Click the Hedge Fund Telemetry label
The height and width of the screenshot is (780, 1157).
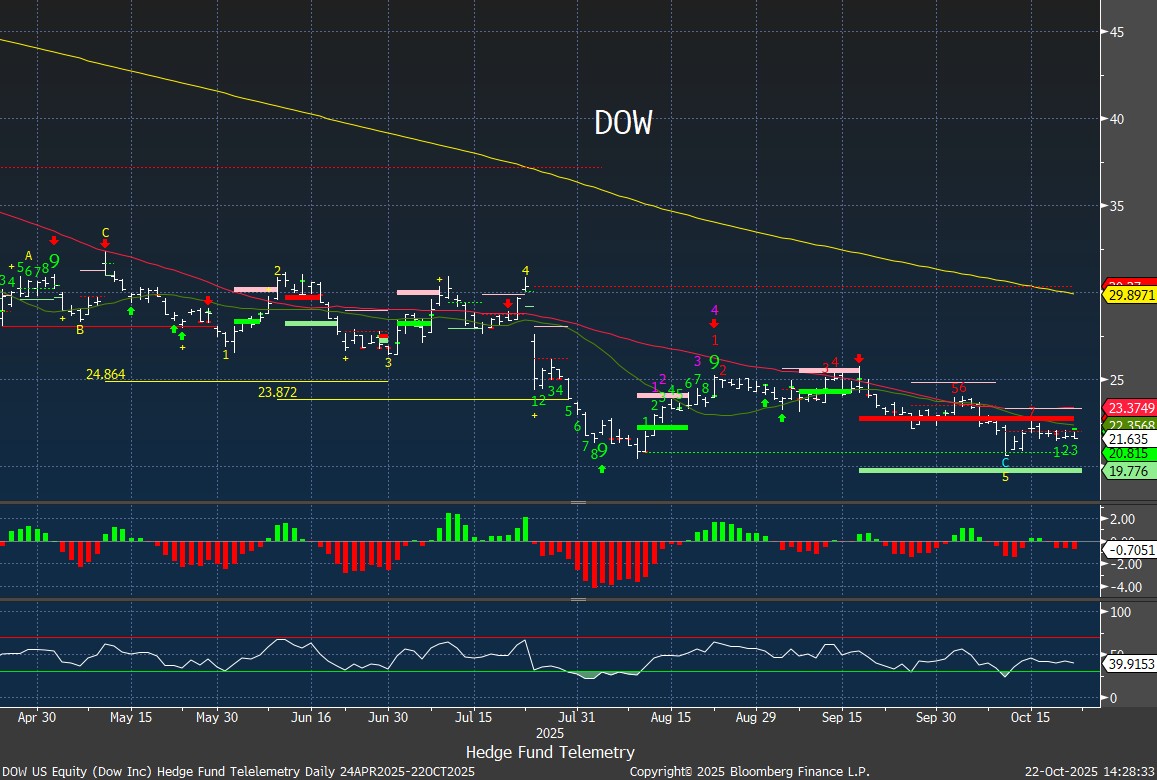click(x=550, y=752)
